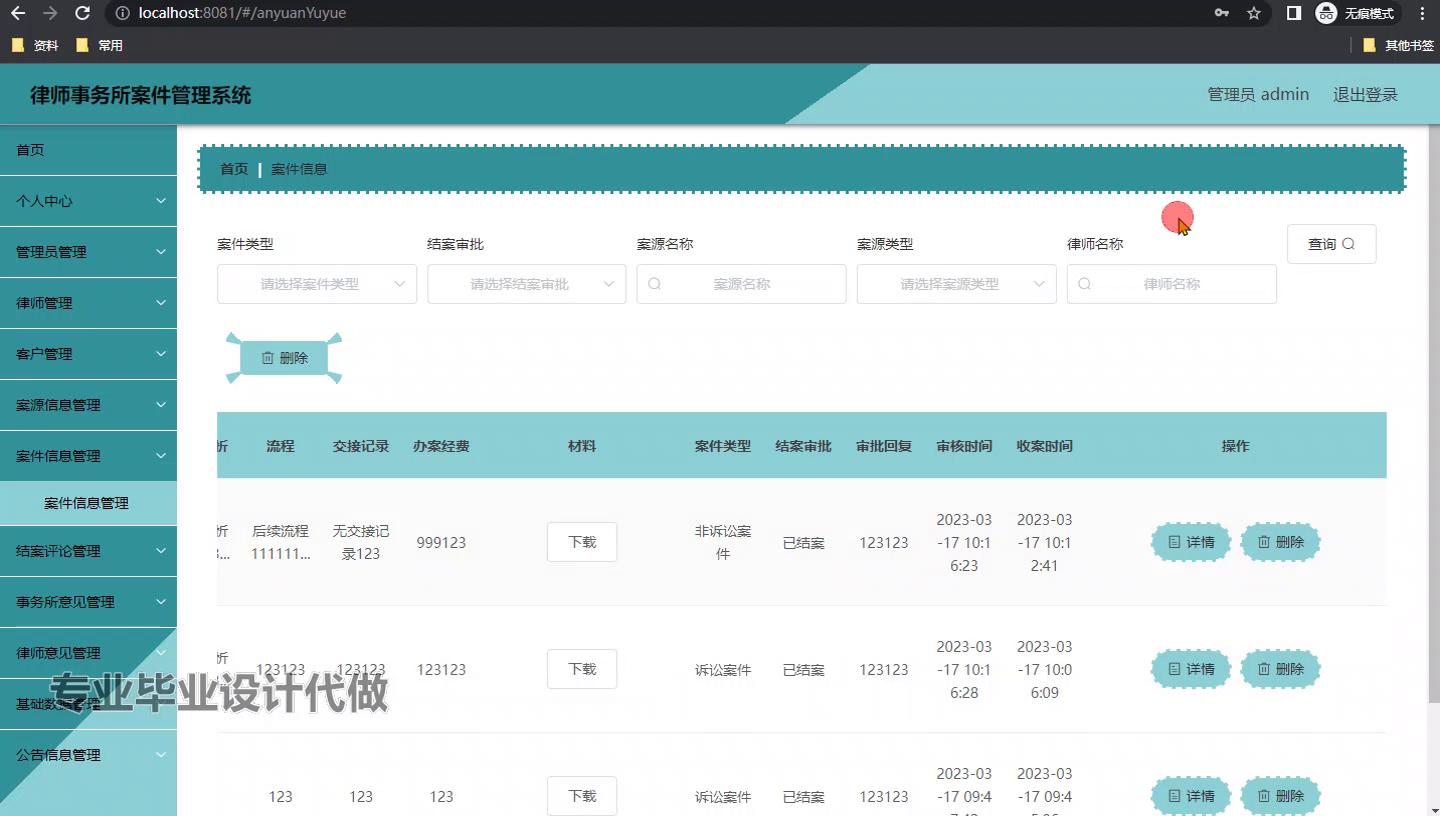Click the search magnifier in 律师名称 field
This screenshot has height=816, width=1440.
1085,284
